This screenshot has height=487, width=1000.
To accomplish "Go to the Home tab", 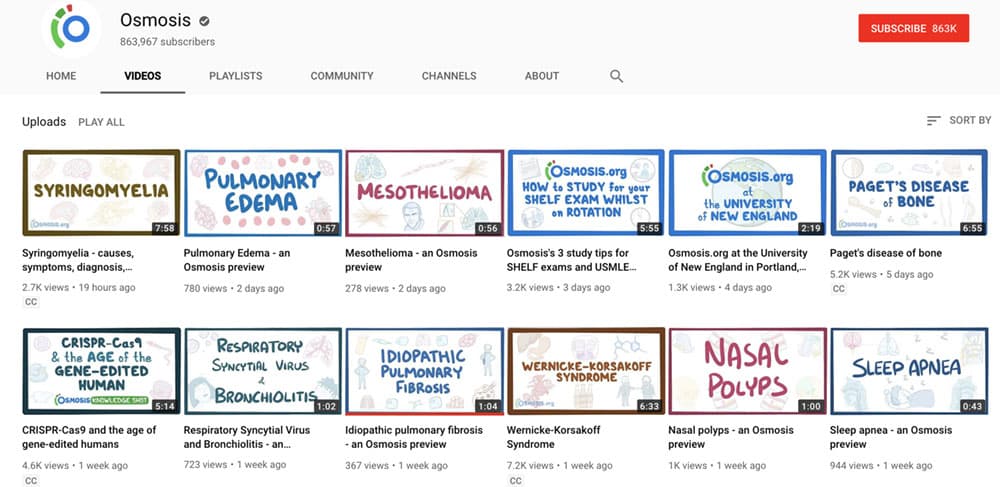I will click(61, 76).
